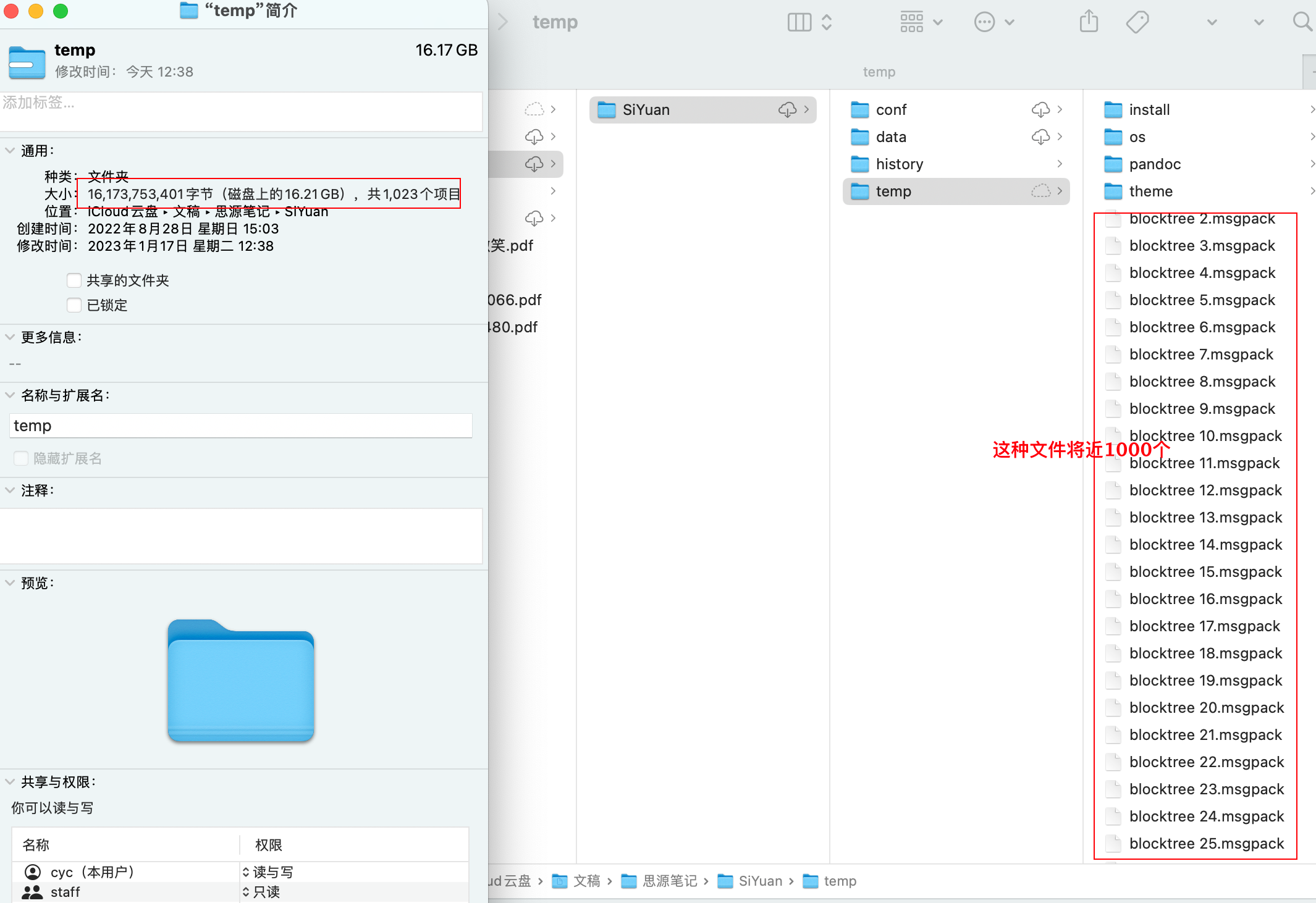Collapse the 通用 section
The width and height of the screenshot is (1316, 903).
point(10,151)
